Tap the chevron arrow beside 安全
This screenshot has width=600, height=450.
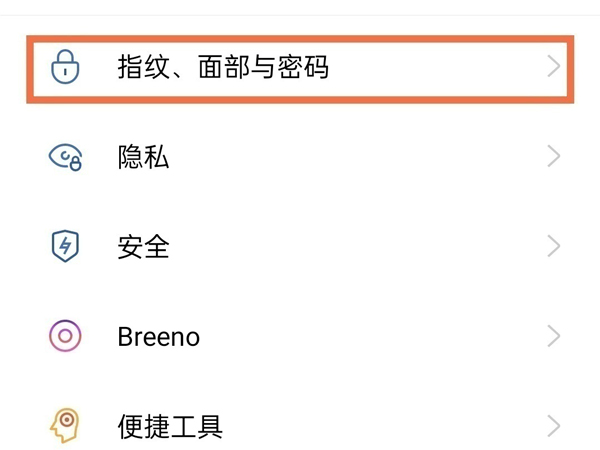click(x=554, y=246)
